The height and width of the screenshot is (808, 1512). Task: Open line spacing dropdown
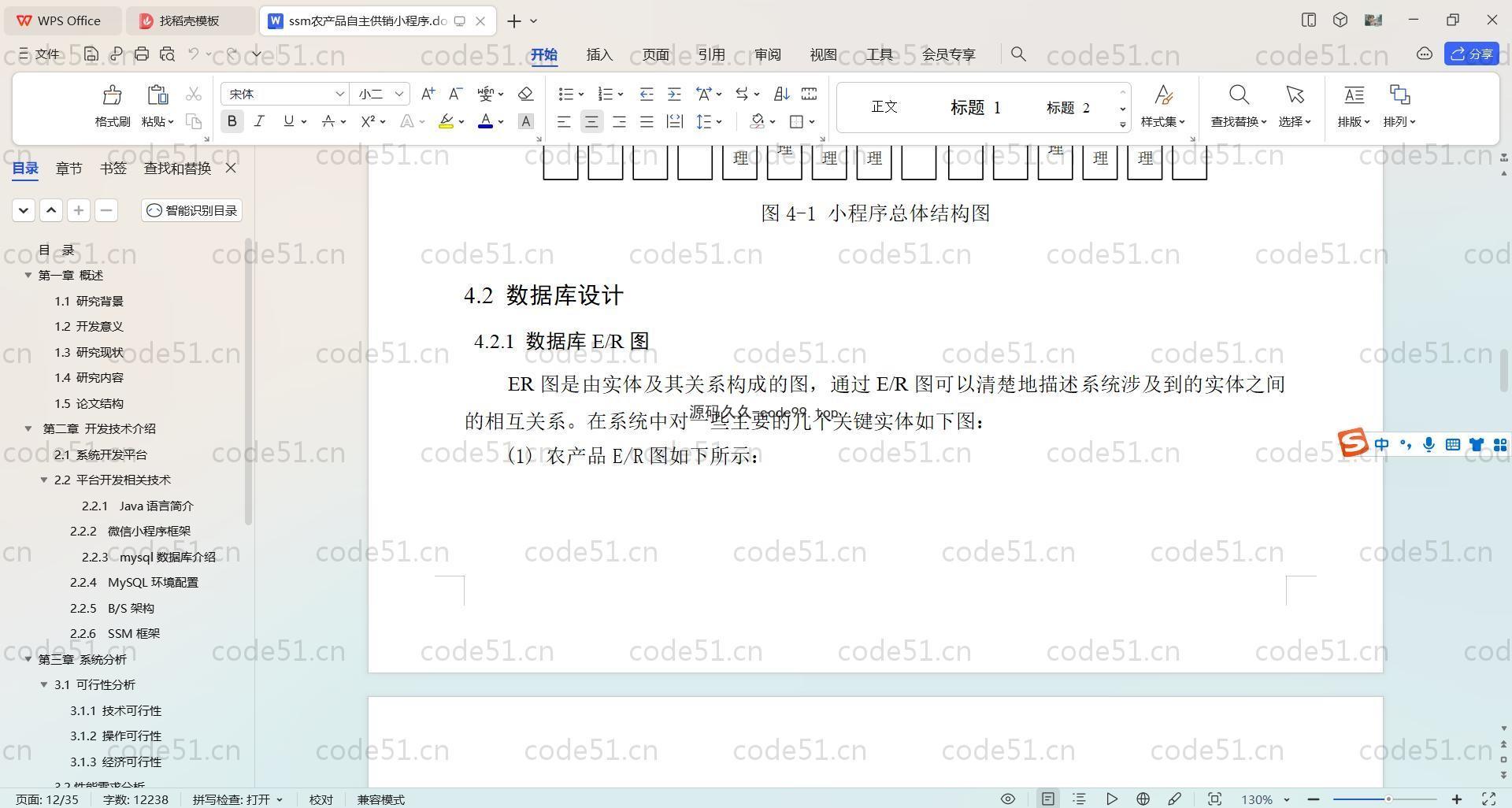(719, 121)
